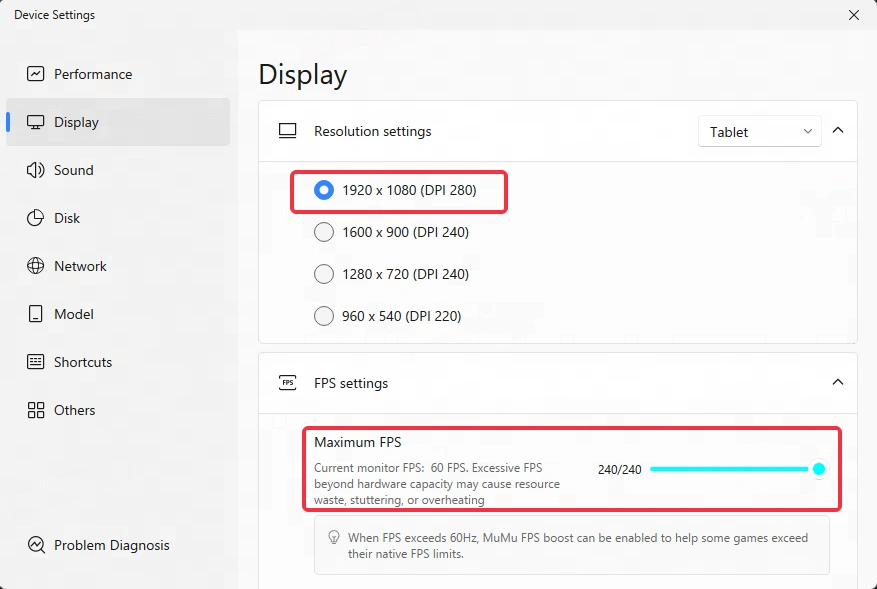The width and height of the screenshot is (877, 589).
Task: Click the Others grid icon
Action: [x=36, y=410]
